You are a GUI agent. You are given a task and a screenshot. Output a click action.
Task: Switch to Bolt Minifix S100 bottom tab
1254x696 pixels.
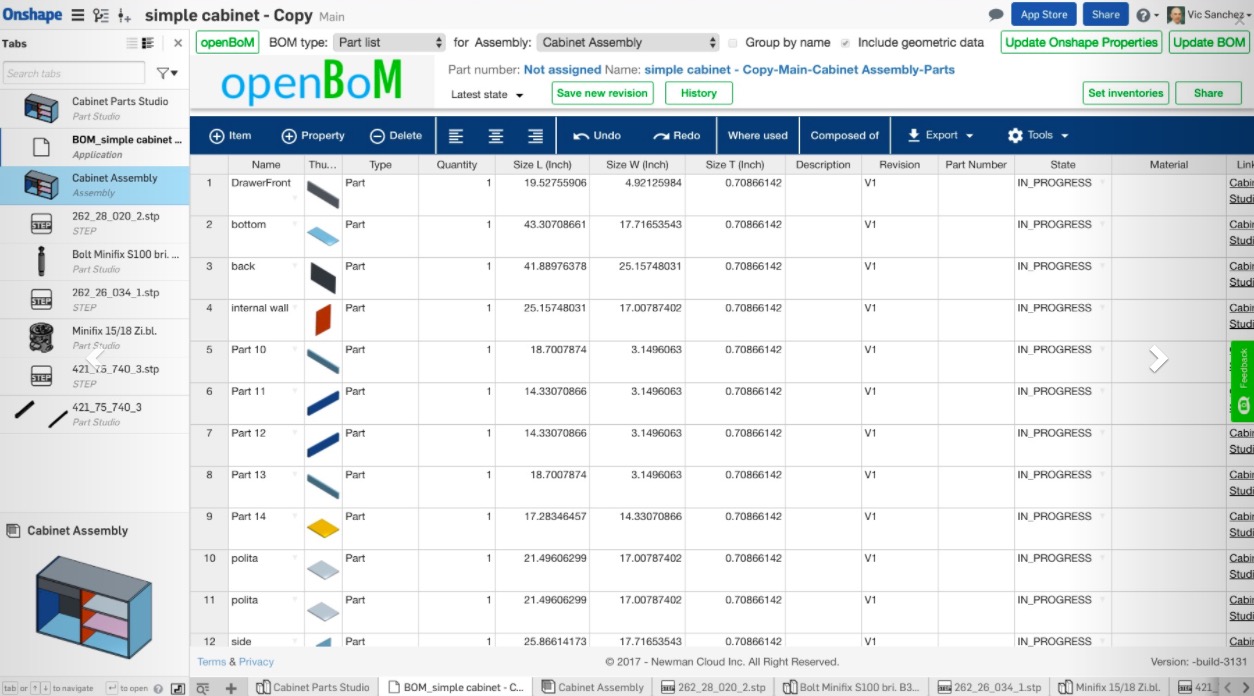(x=851, y=688)
